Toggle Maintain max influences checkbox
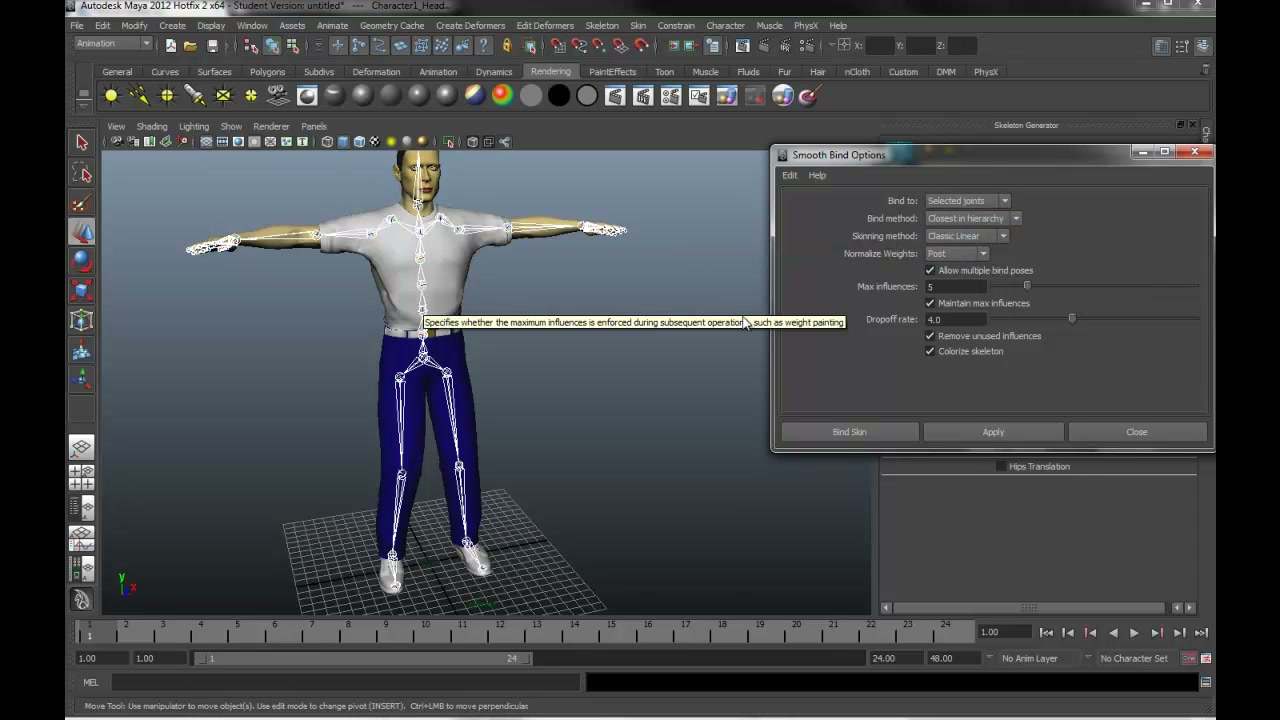Image resolution: width=1280 pixels, height=720 pixels. [930, 303]
